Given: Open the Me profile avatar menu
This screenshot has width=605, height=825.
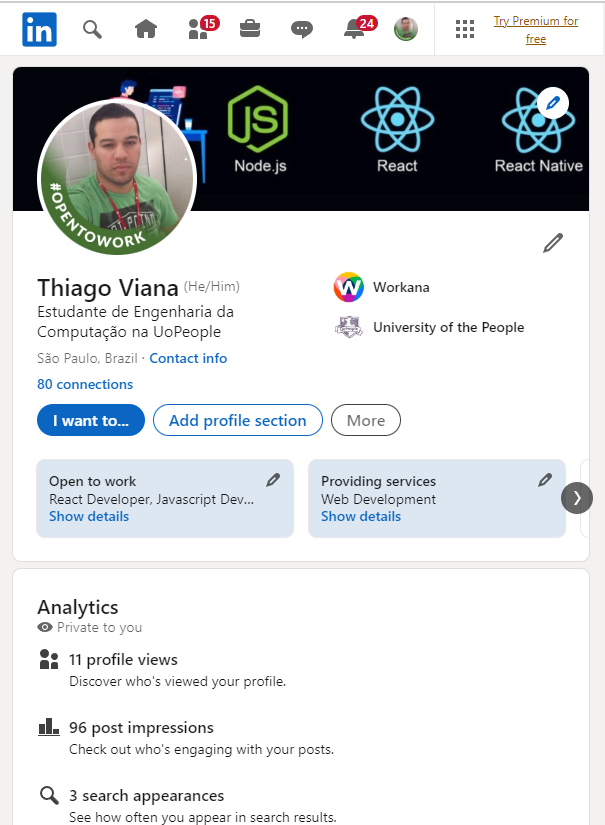Looking at the screenshot, I should pyautogui.click(x=406, y=29).
